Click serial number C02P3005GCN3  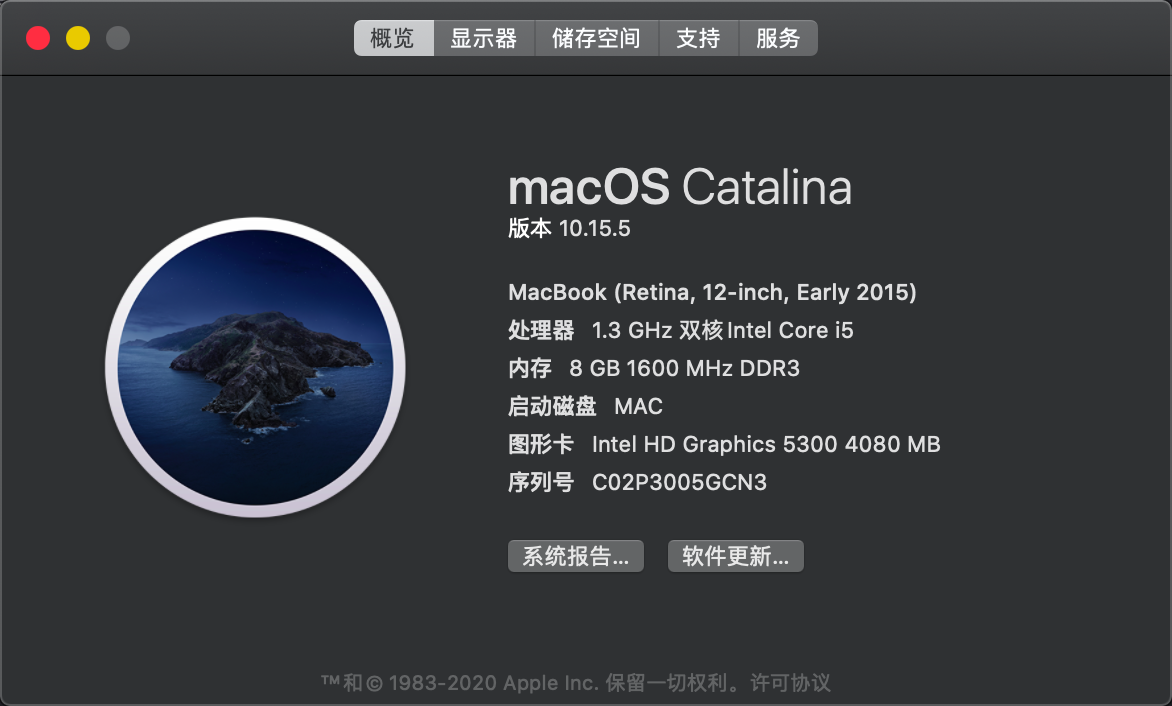(x=679, y=483)
